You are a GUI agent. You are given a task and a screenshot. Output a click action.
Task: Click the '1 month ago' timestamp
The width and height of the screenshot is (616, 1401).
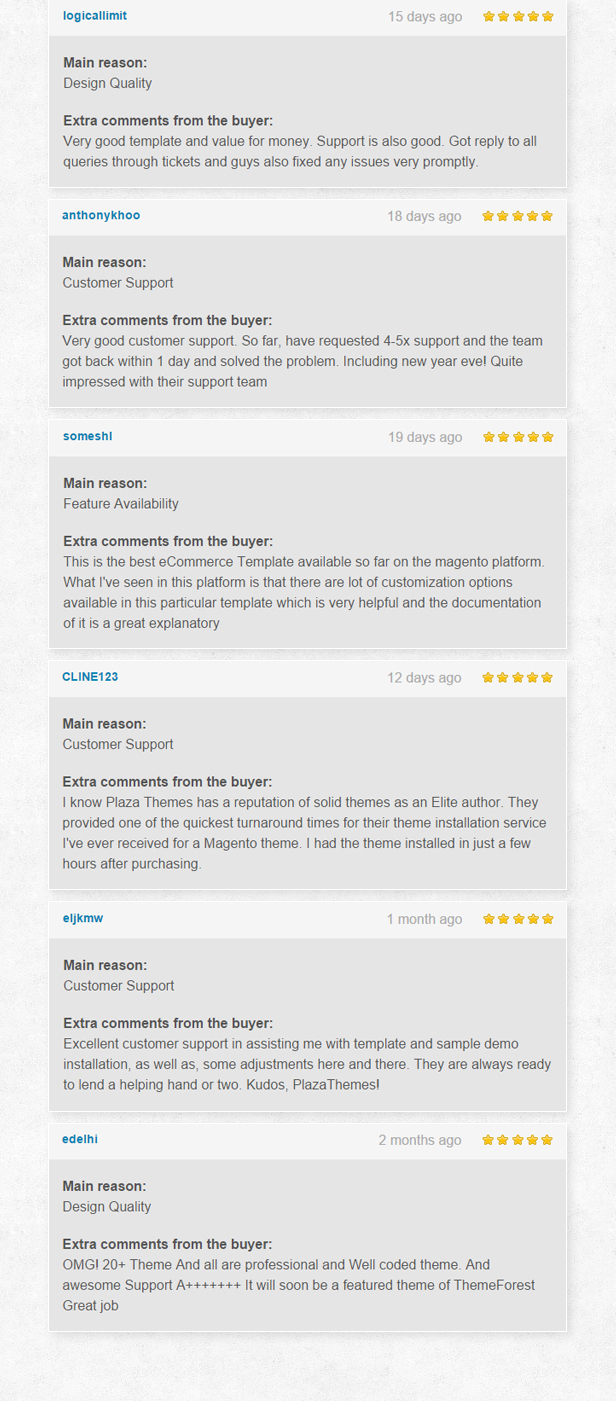[425, 919]
